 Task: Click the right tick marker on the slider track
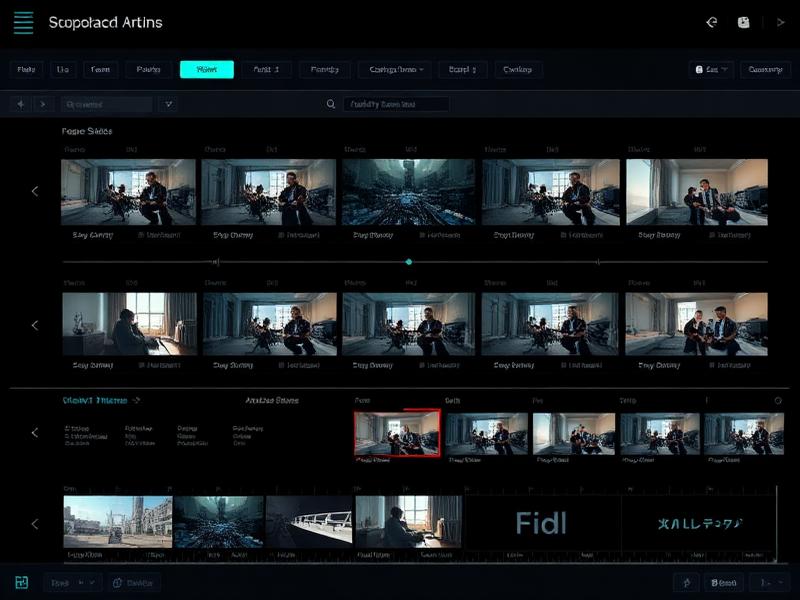click(598, 262)
